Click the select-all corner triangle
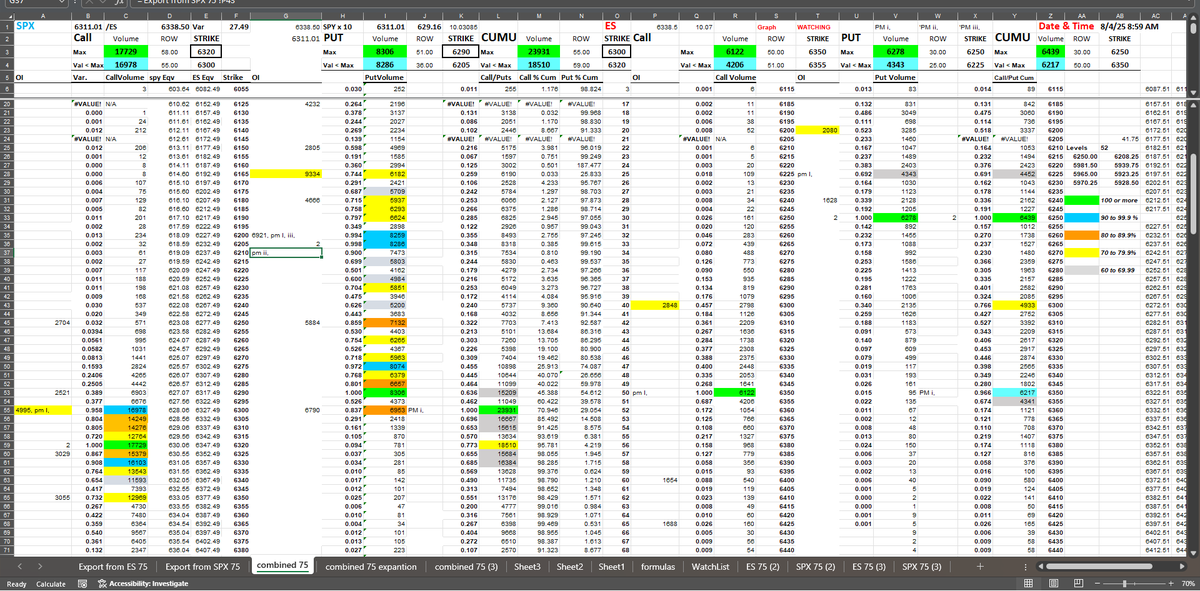 click(6, 14)
